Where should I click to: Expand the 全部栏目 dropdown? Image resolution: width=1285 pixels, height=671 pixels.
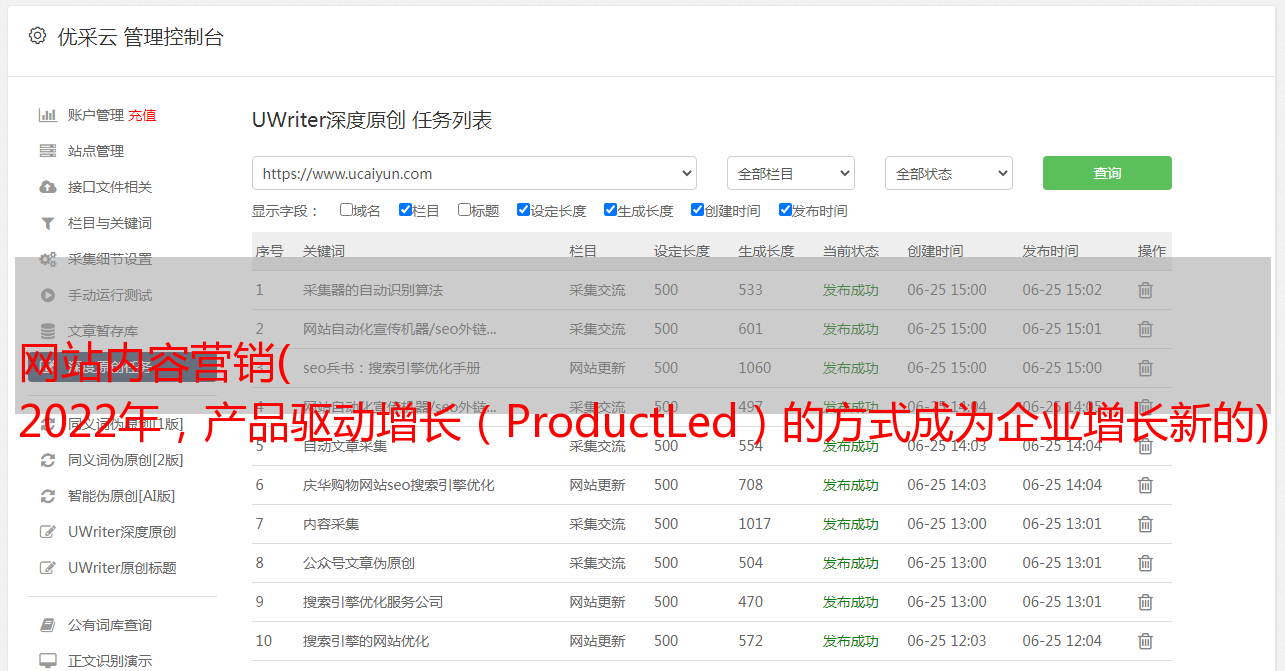click(x=790, y=173)
